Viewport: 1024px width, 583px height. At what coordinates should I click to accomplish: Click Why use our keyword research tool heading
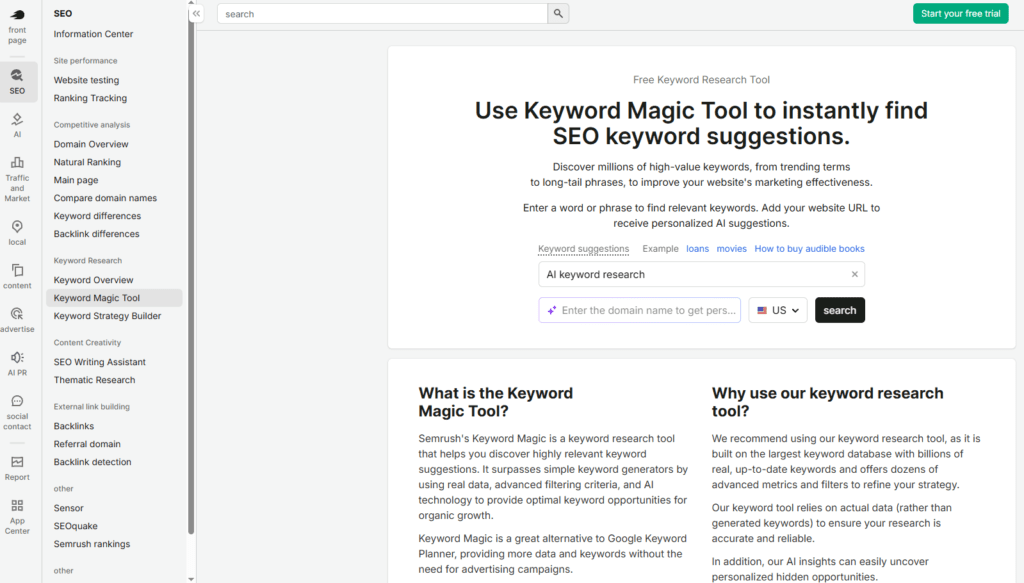click(827, 402)
